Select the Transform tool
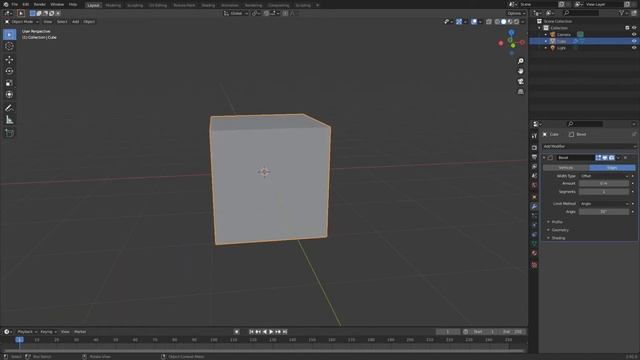This screenshot has width=640, height=360. coord(9,94)
